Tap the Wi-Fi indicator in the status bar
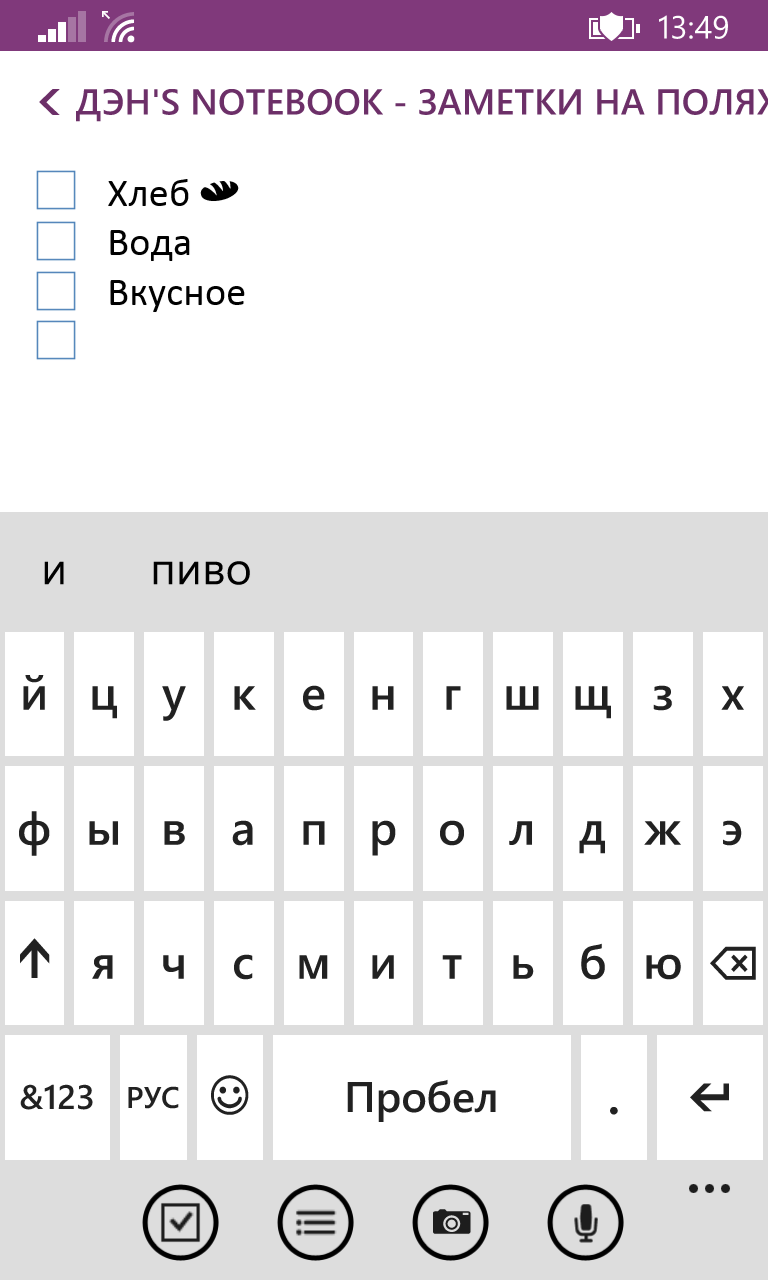Viewport: 768px width, 1280px height. pyautogui.click(x=119, y=27)
